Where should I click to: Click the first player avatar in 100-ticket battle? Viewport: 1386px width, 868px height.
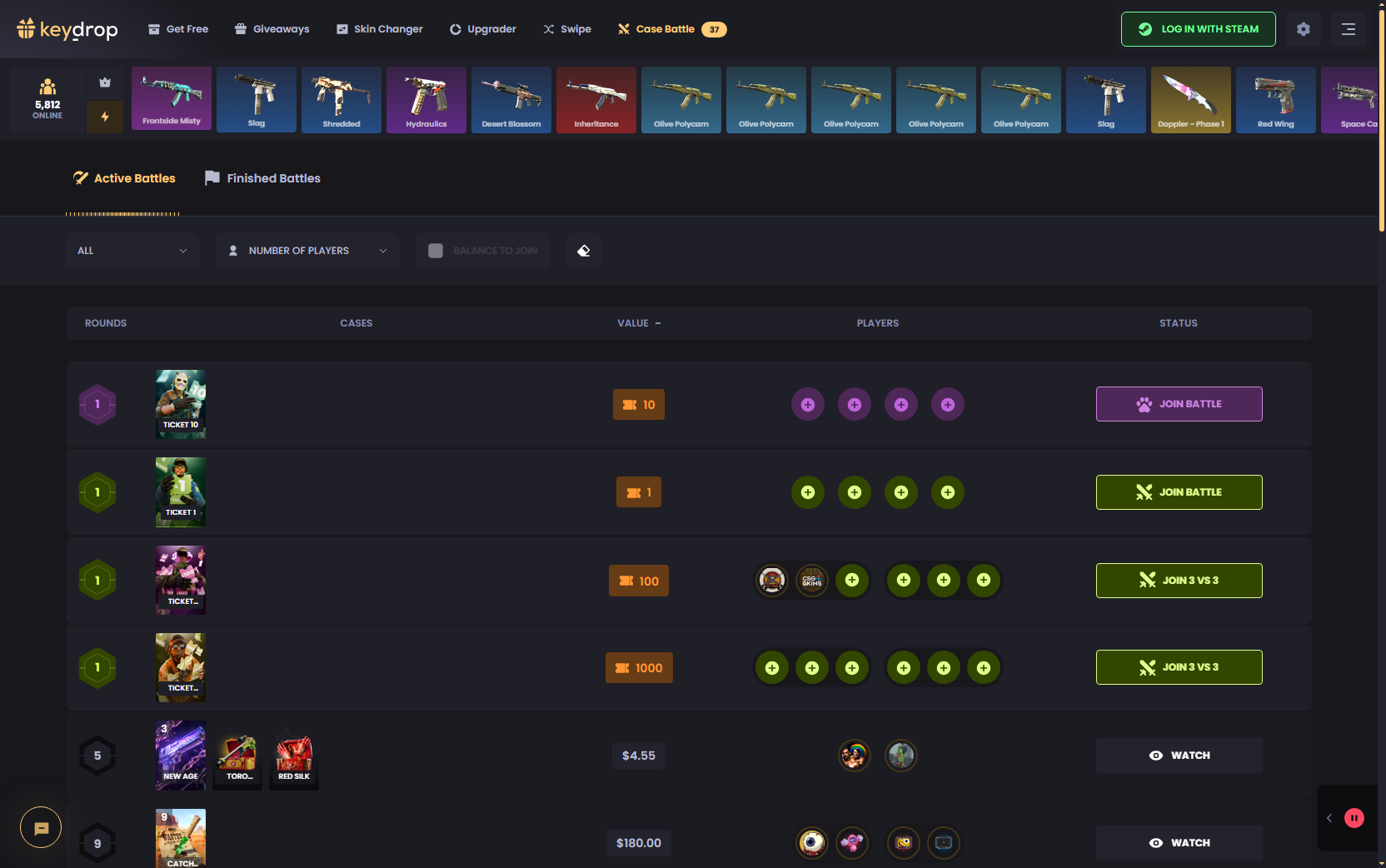[772, 581]
